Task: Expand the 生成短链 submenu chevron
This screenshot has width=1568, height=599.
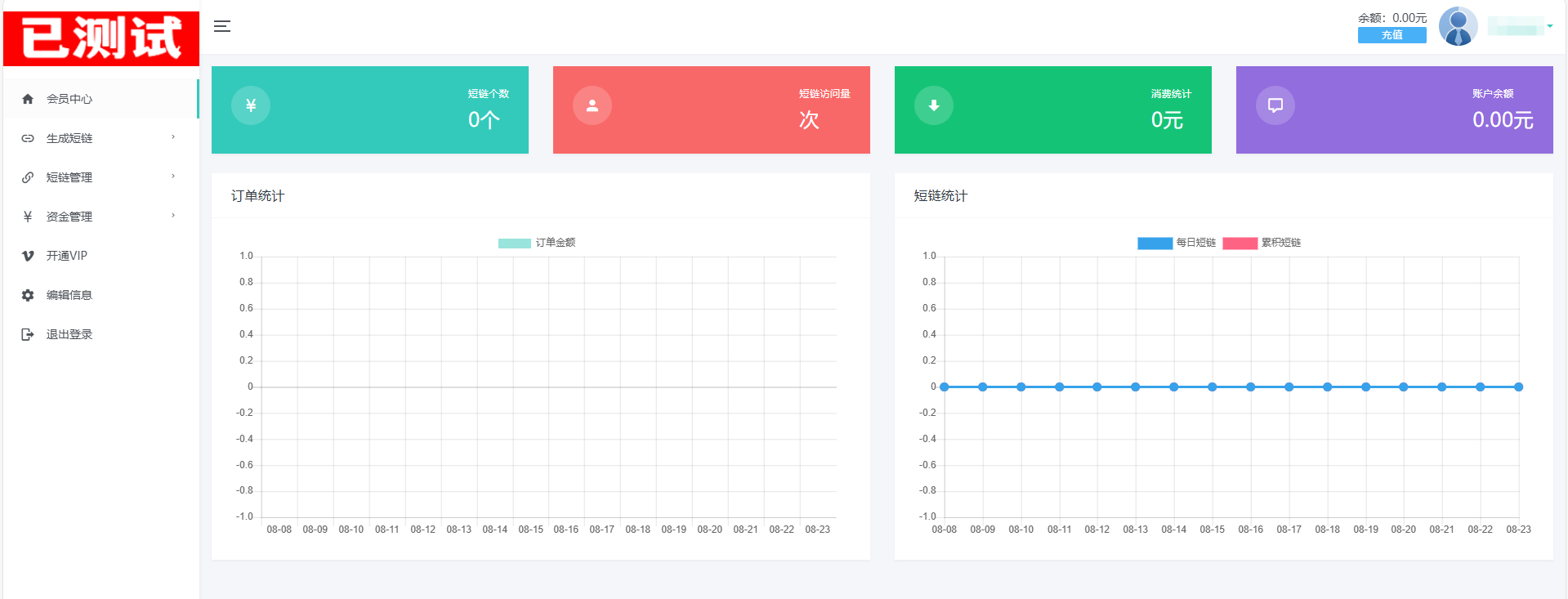Action: tap(173, 137)
